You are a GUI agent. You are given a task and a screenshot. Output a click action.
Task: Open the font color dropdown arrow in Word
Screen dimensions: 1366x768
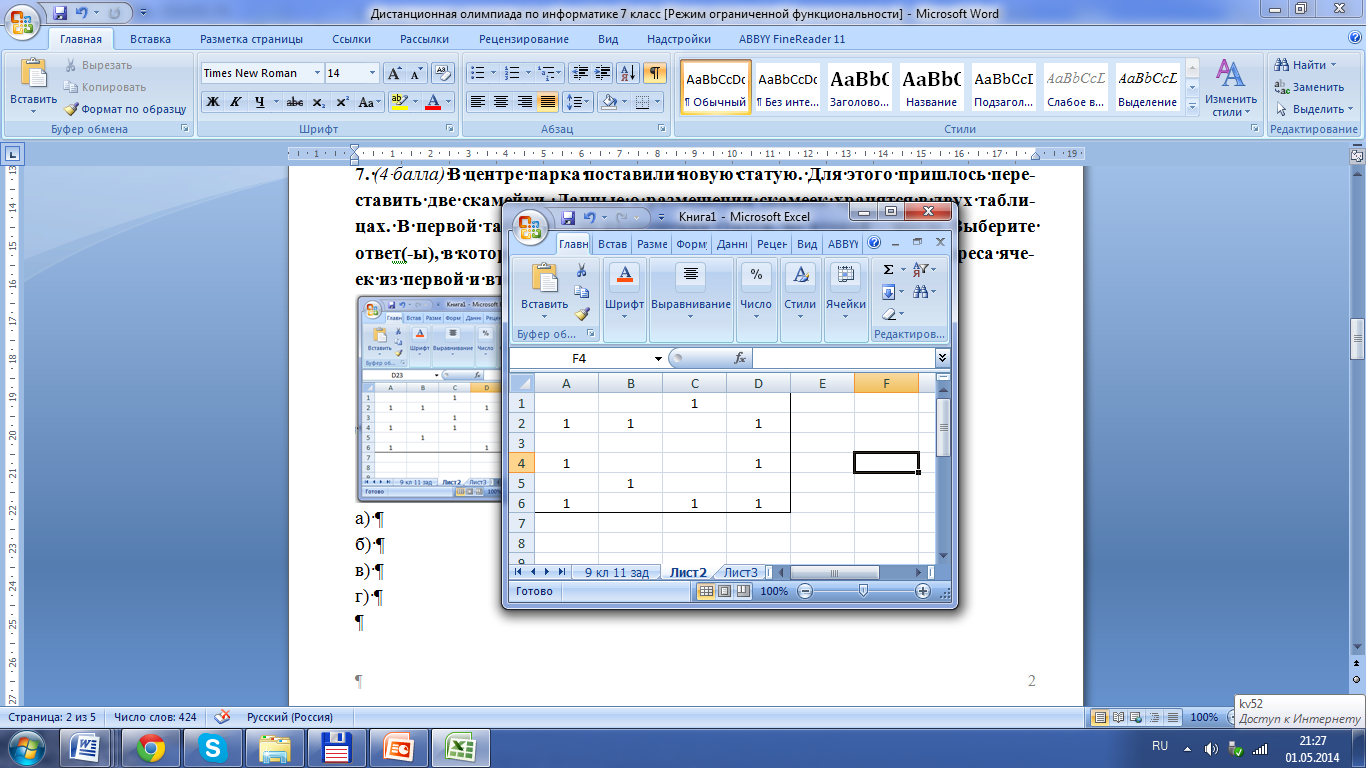450,102
